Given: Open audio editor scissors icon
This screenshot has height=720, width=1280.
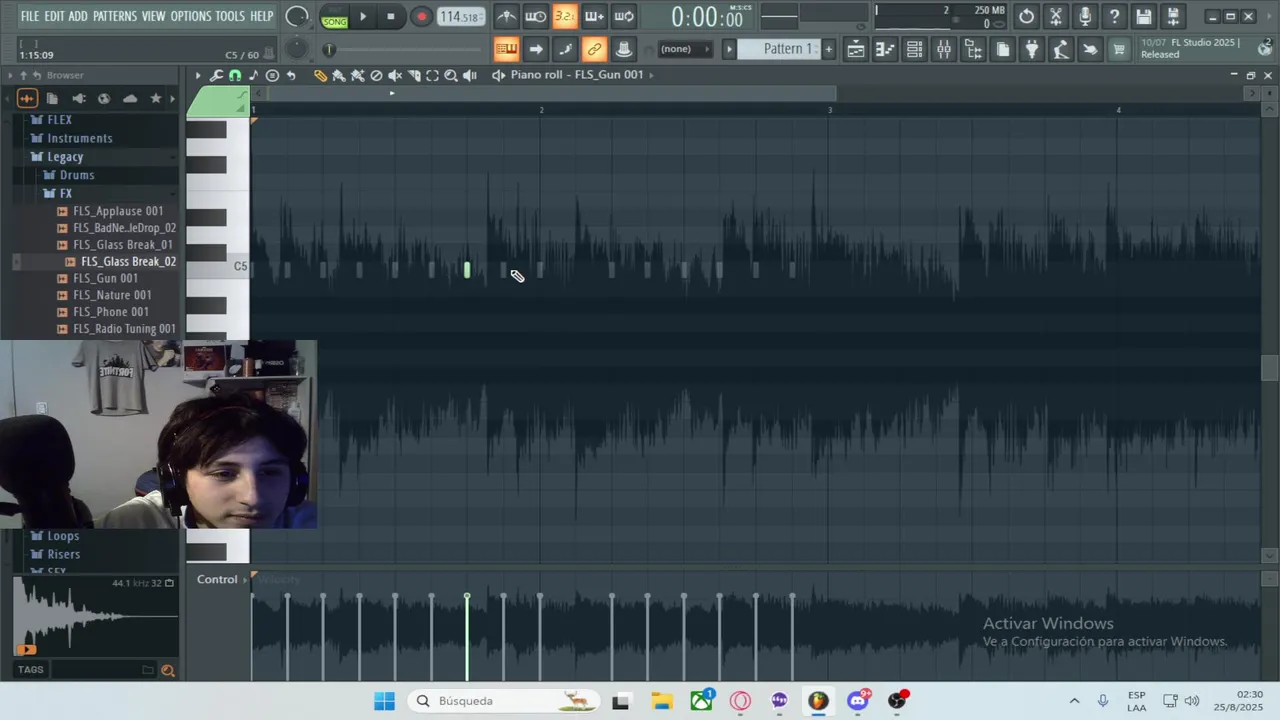Looking at the screenshot, I should pos(1056,16).
